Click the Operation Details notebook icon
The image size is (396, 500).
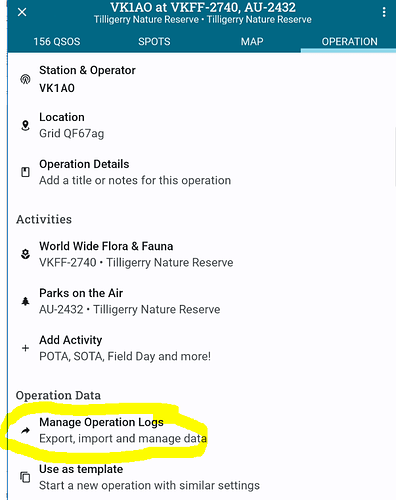[25, 172]
